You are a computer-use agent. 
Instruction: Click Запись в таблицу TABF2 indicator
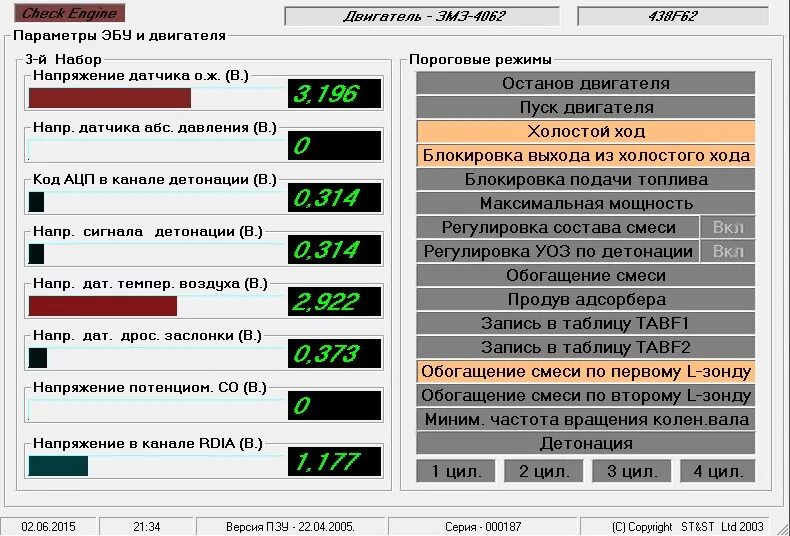[x=585, y=348]
